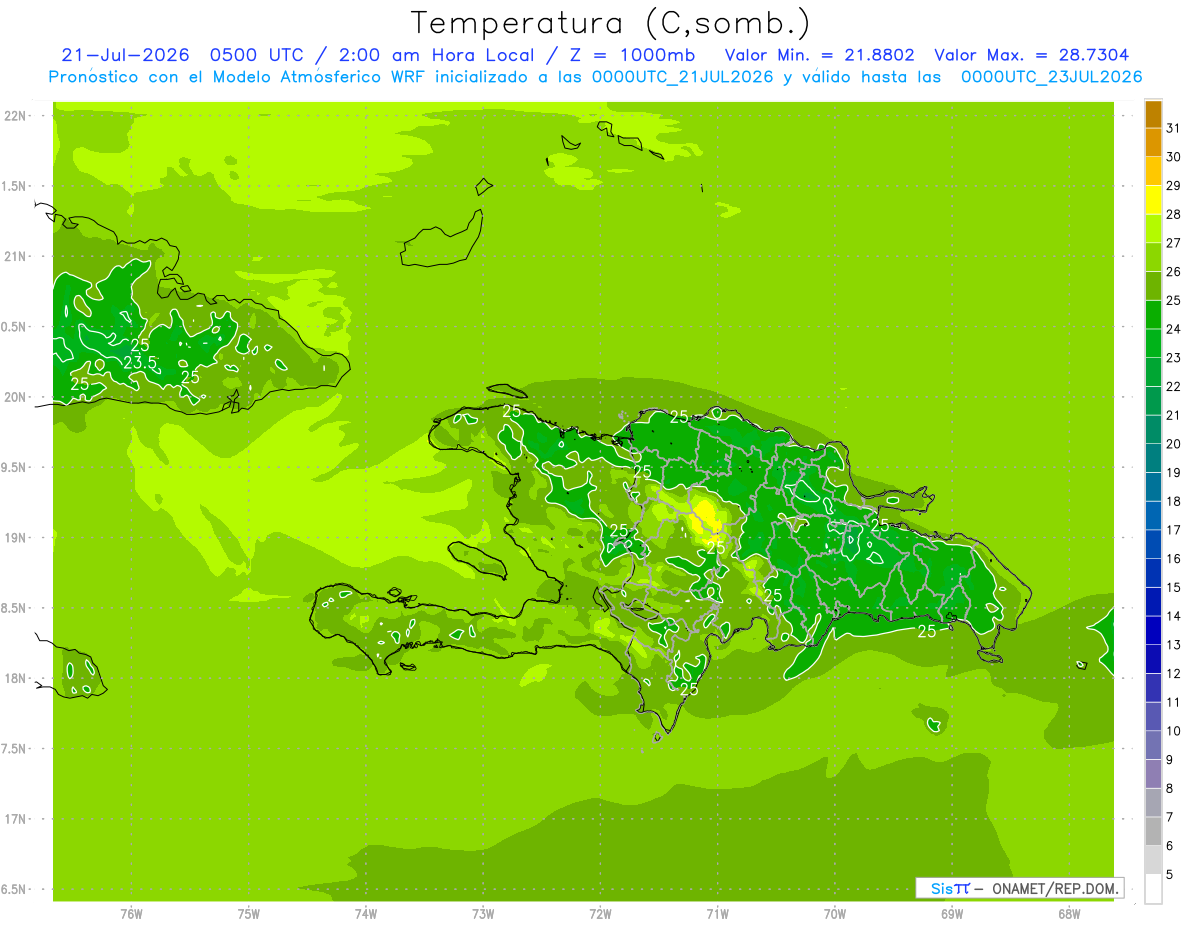Click the 31 degree orange legend swatch

coord(1153,114)
